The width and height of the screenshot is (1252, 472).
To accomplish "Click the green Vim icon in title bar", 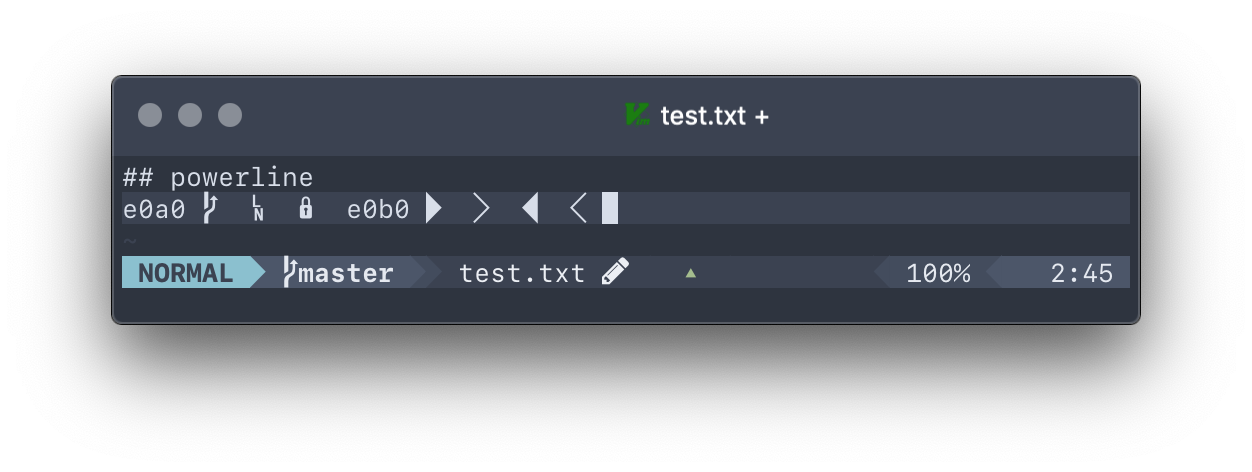I will pyautogui.click(x=637, y=115).
